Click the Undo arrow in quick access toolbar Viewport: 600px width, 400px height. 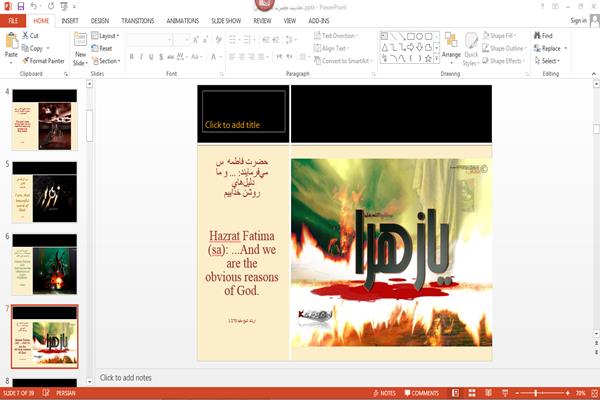(x=34, y=6)
